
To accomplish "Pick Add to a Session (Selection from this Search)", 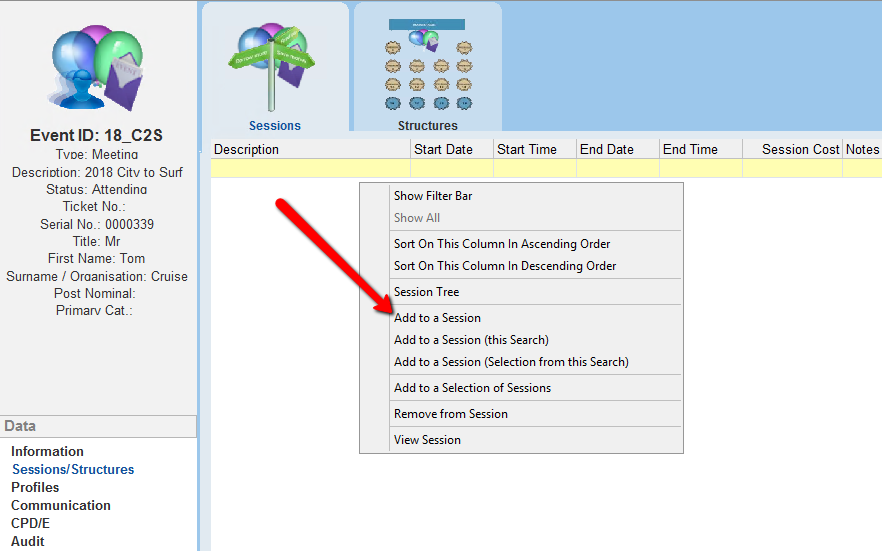I will [x=511, y=362].
